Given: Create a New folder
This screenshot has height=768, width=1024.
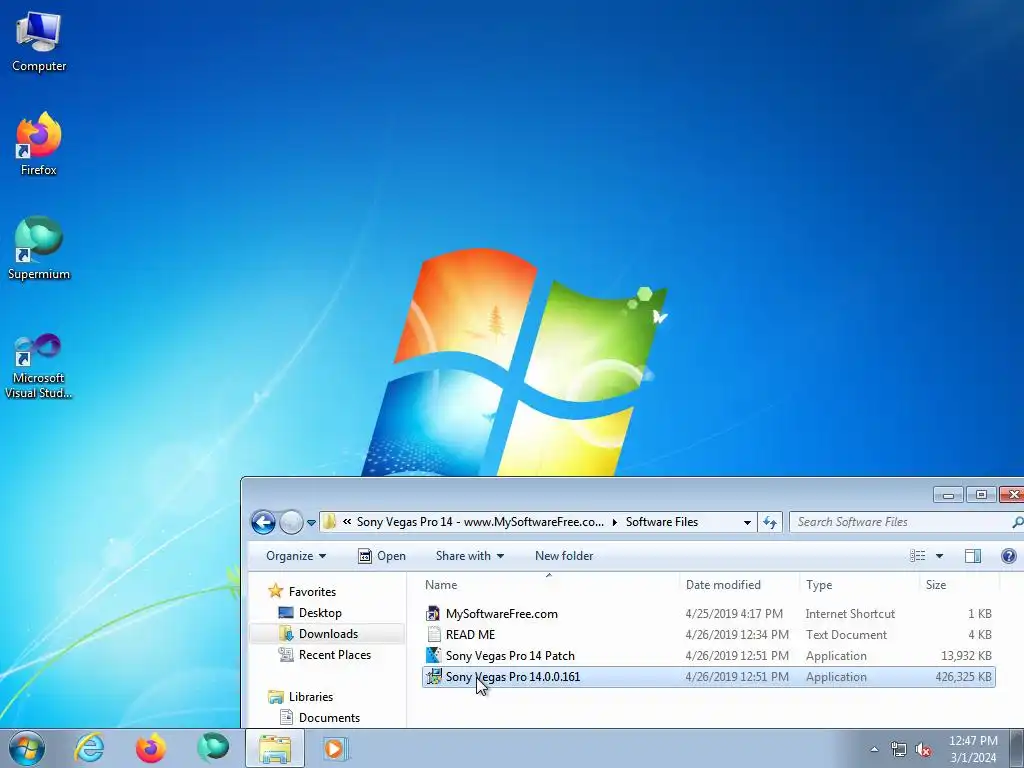Looking at the screenshot, I should point(564,556).
